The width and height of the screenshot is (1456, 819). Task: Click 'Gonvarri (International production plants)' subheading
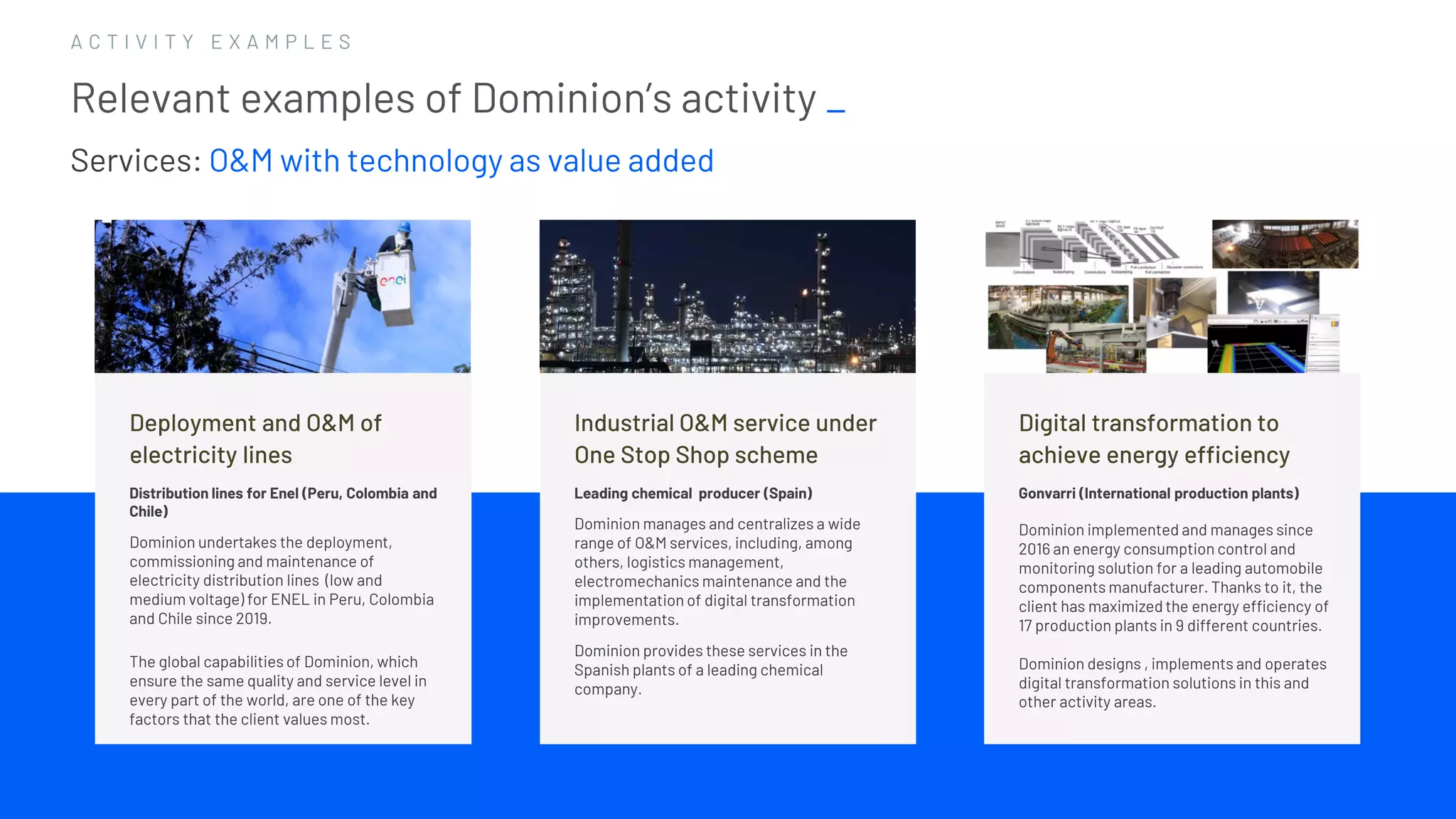[1158, 493]
